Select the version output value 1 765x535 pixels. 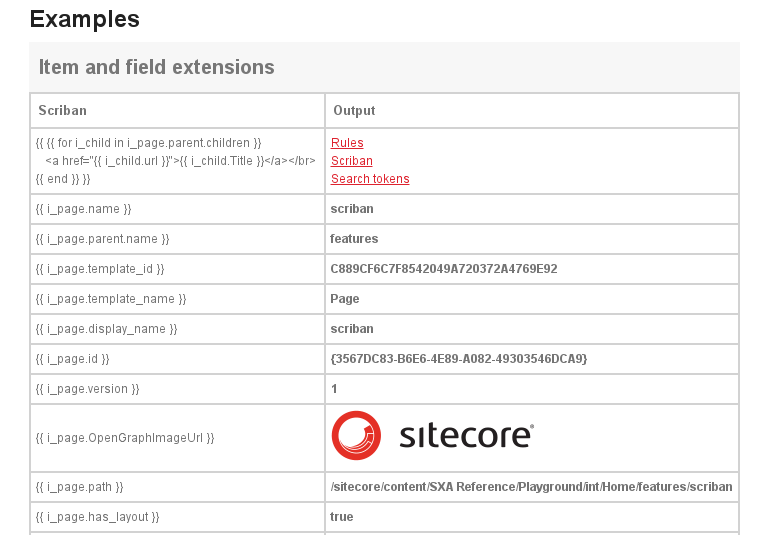334,389
